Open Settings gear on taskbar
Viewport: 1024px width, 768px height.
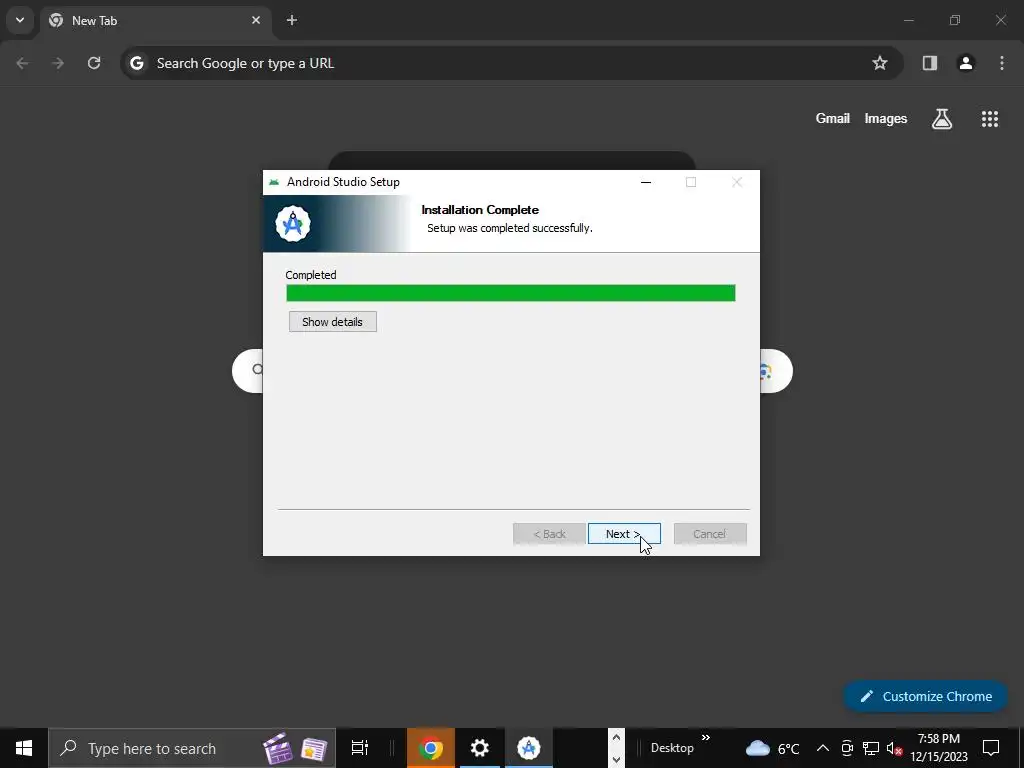[479, 748]
